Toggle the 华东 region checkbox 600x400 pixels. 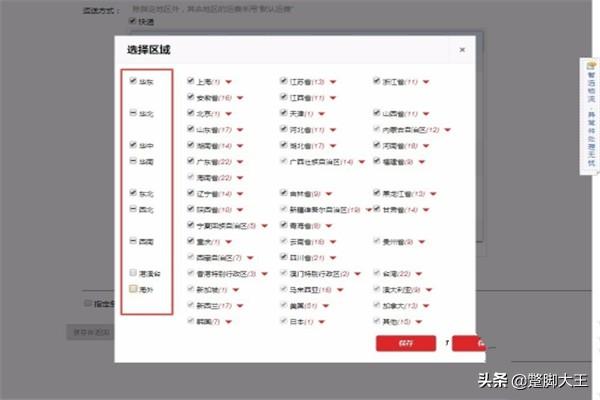coord(133,81)
